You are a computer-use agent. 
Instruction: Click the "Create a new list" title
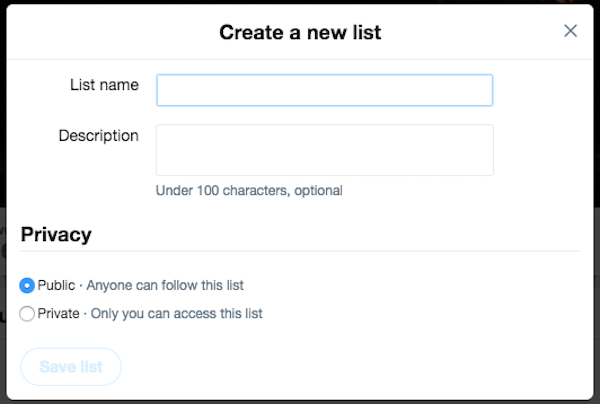pos(300,32)
